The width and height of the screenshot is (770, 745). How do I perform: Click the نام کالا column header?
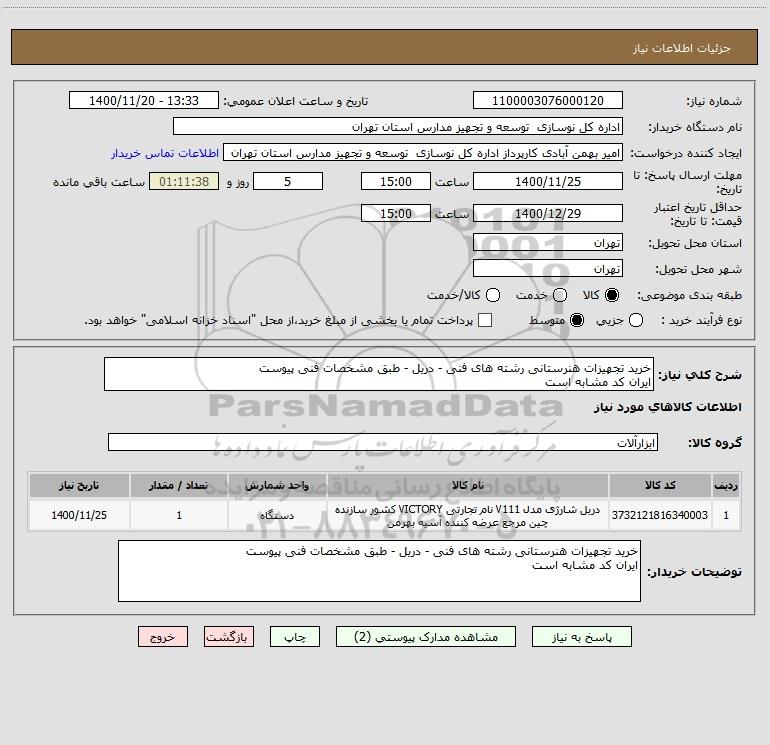pos(468,485)
